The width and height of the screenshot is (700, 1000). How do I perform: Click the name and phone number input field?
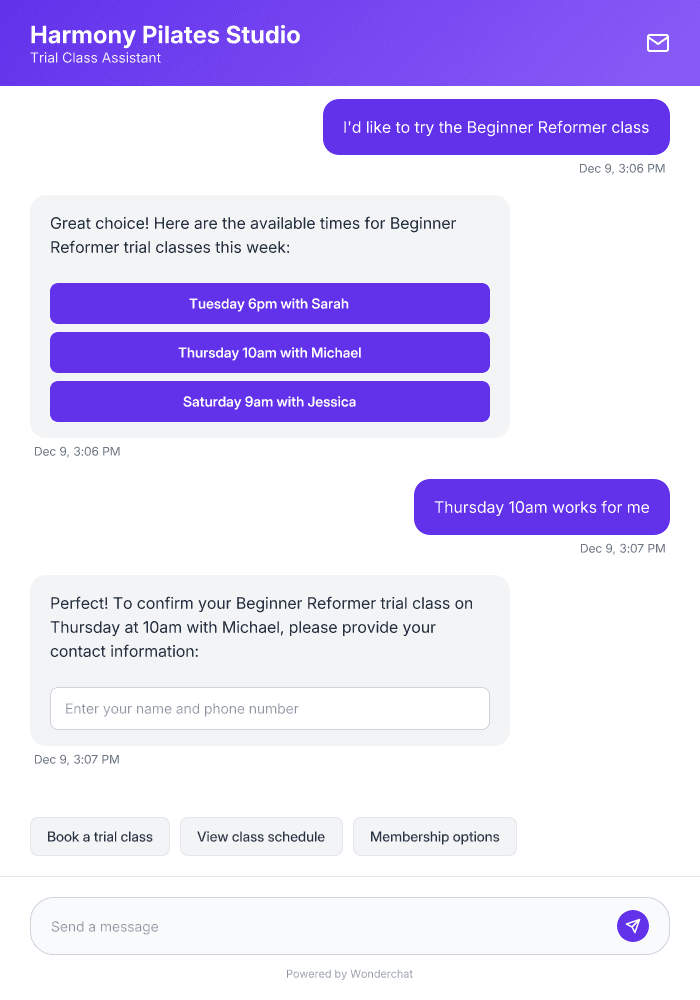tap(269, 708)
